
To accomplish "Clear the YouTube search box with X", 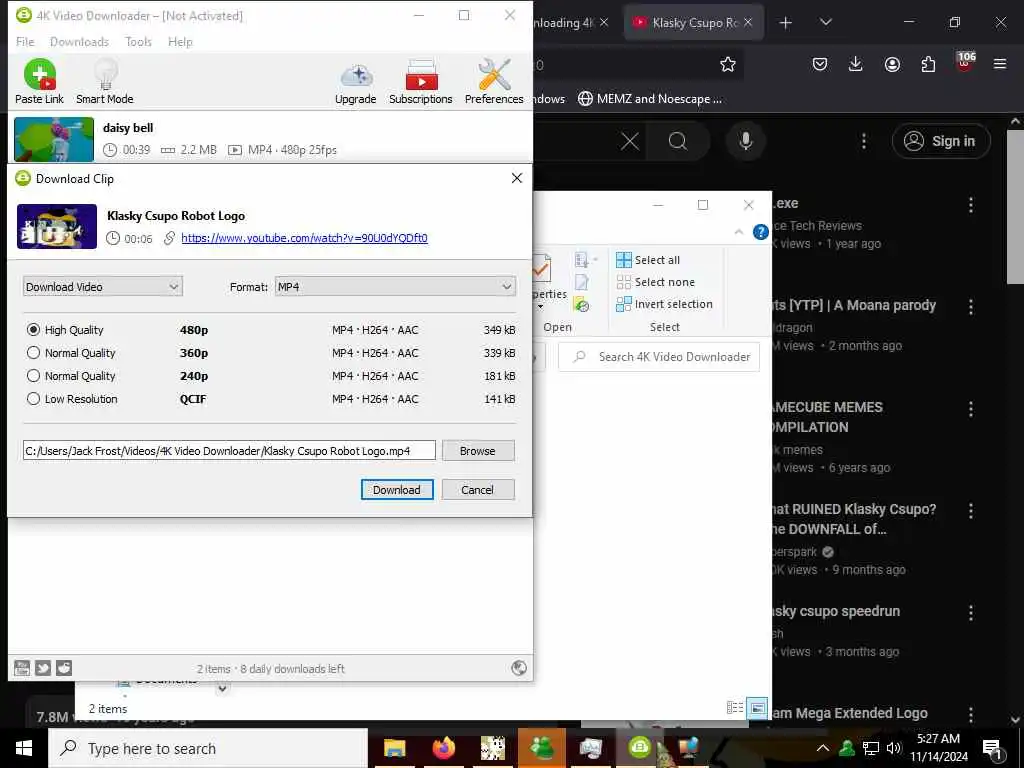I will [630, 141].
